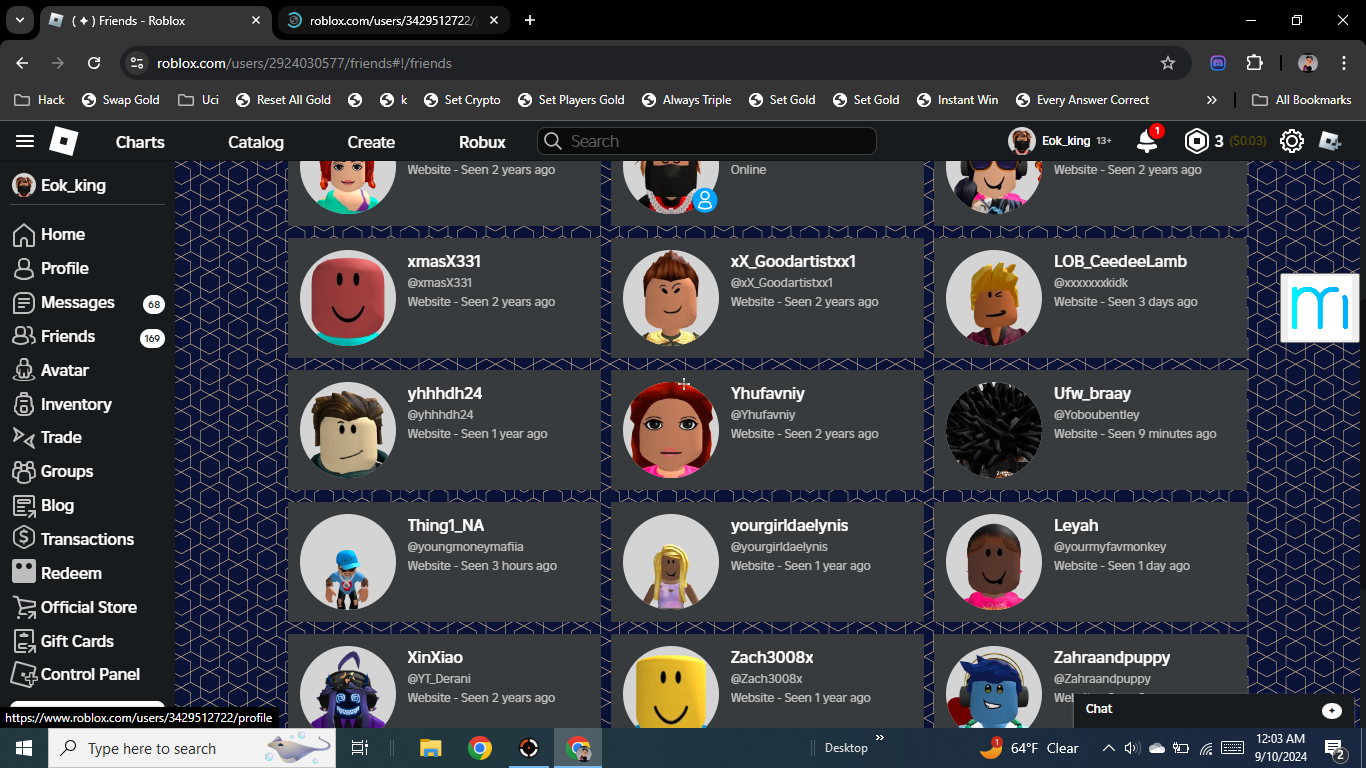Open LOB_CeedeeLamb's profile

(1120, 261)
